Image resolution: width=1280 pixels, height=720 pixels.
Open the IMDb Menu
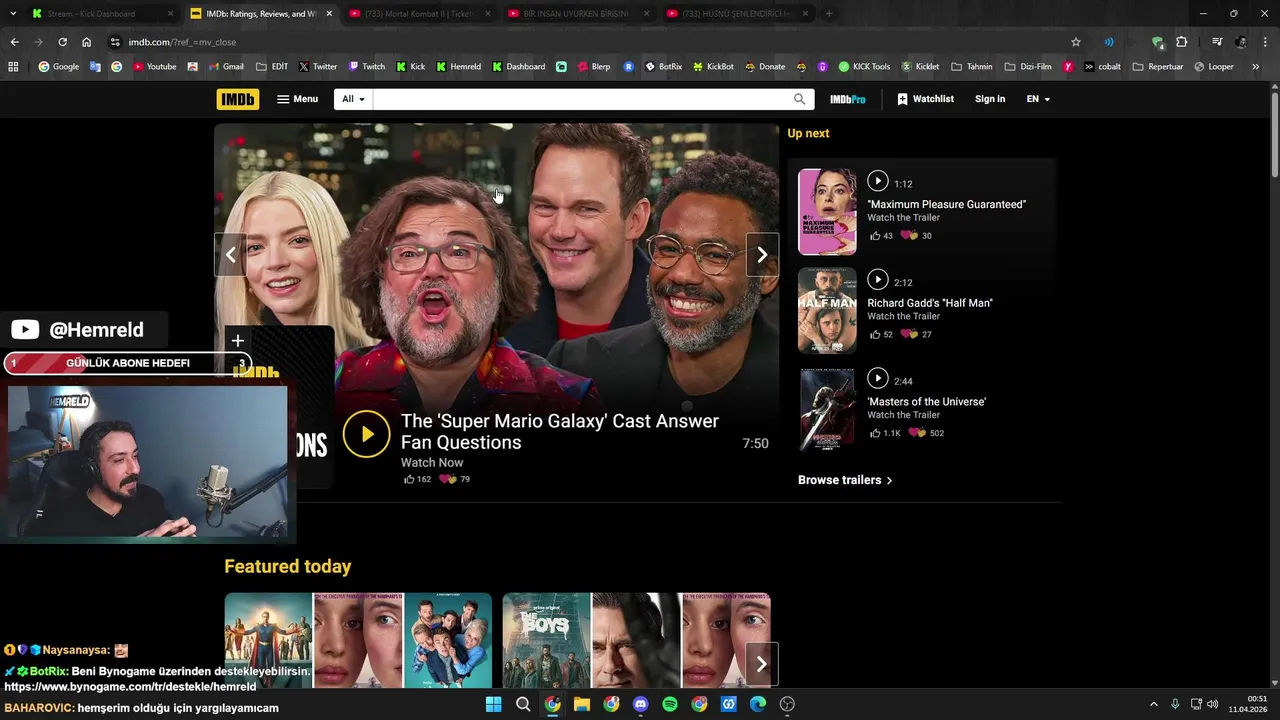[297, 99]
